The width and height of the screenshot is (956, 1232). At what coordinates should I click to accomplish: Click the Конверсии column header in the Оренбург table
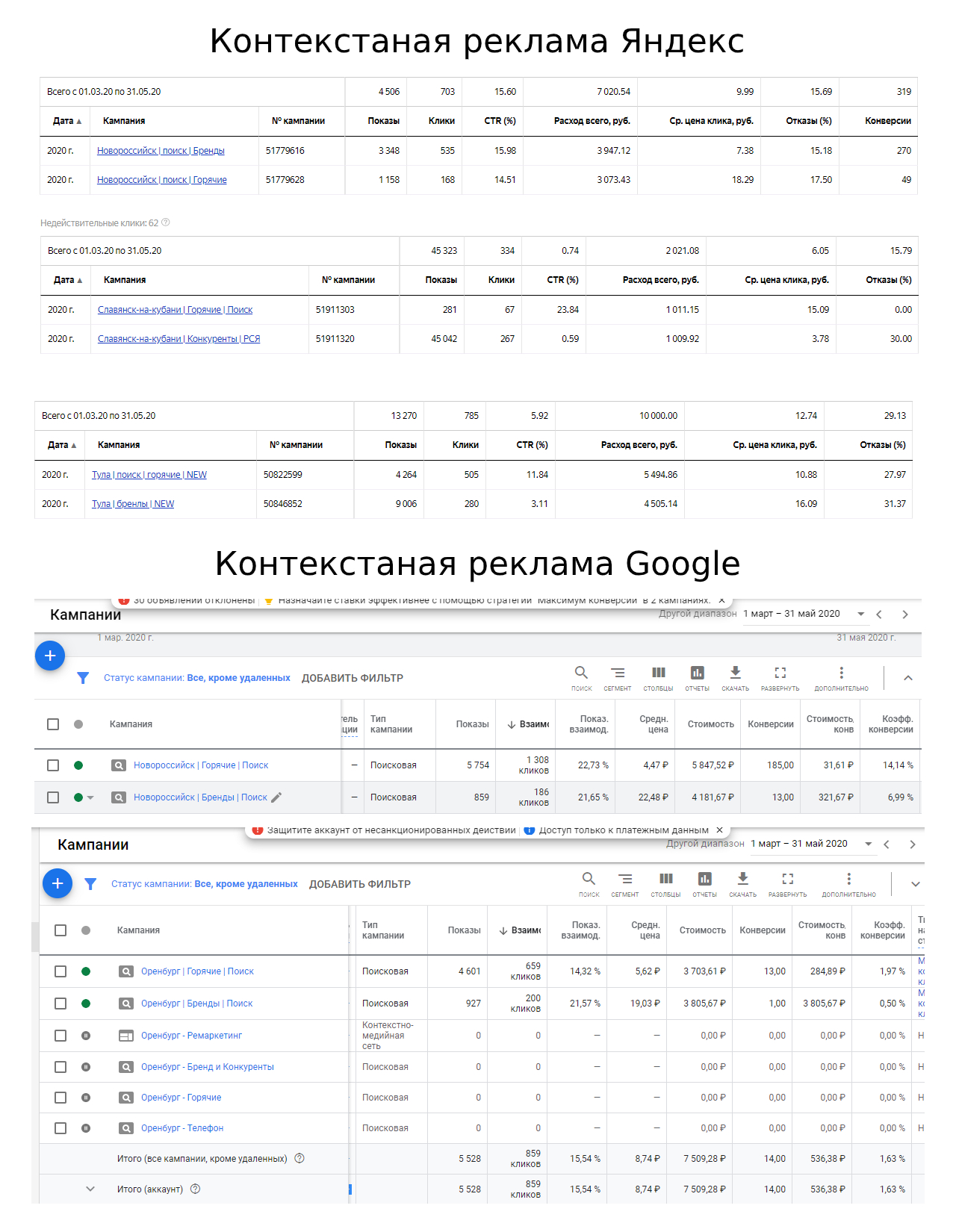(763, 930)
